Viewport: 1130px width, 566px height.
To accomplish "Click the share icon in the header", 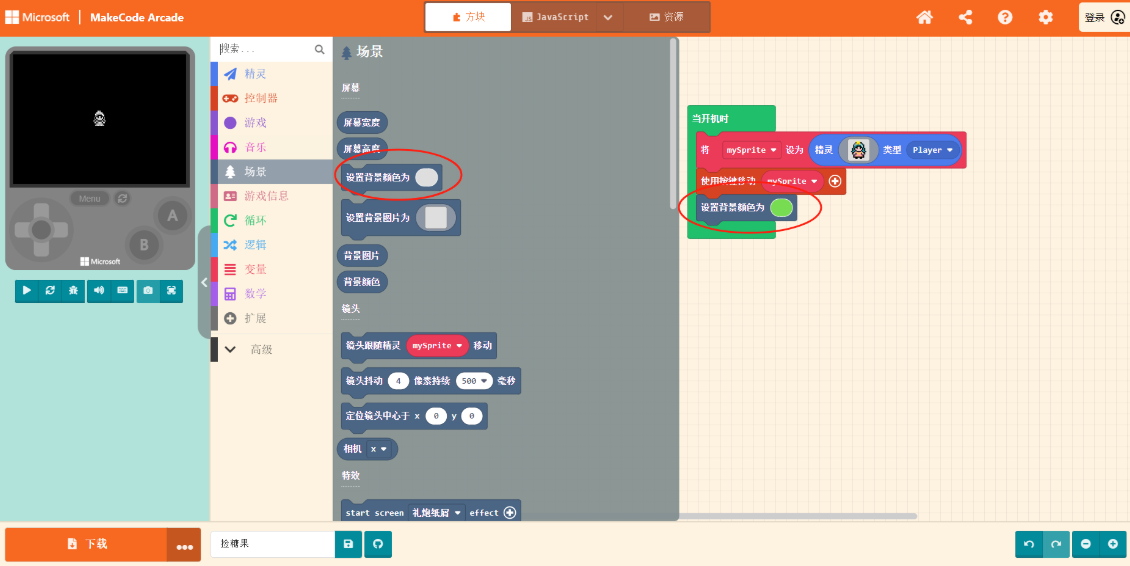I will coord(965,17).
